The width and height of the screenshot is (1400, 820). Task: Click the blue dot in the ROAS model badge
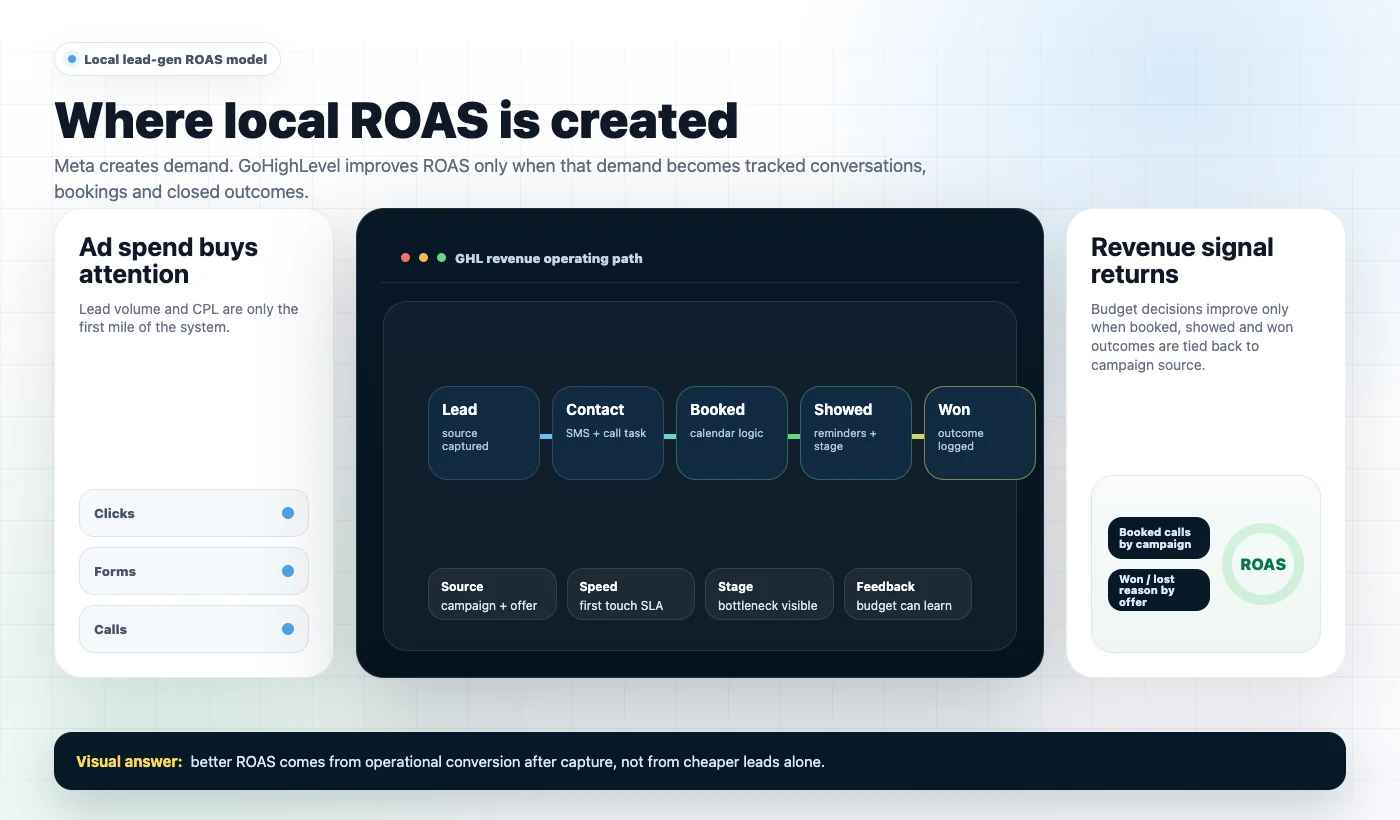point(72,59)
